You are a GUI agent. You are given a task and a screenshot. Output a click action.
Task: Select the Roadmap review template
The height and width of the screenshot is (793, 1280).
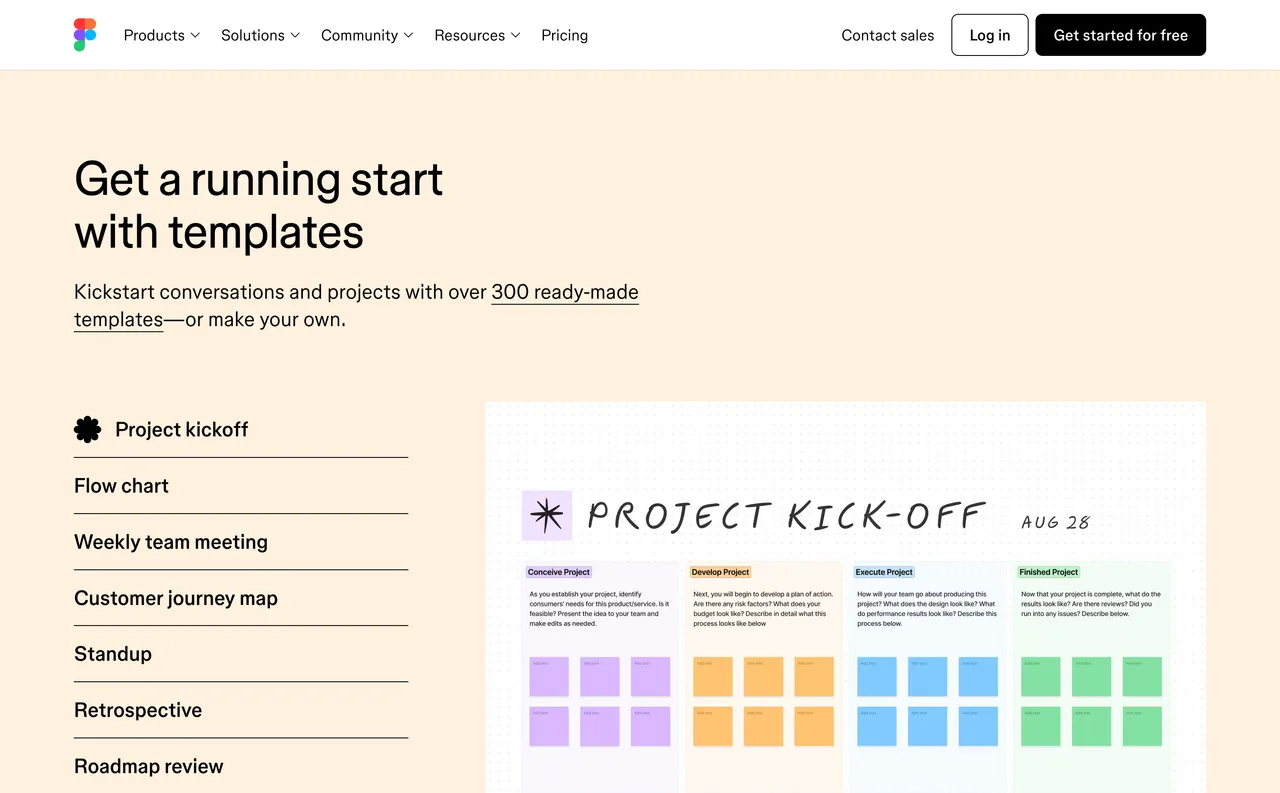coord(148,766)
